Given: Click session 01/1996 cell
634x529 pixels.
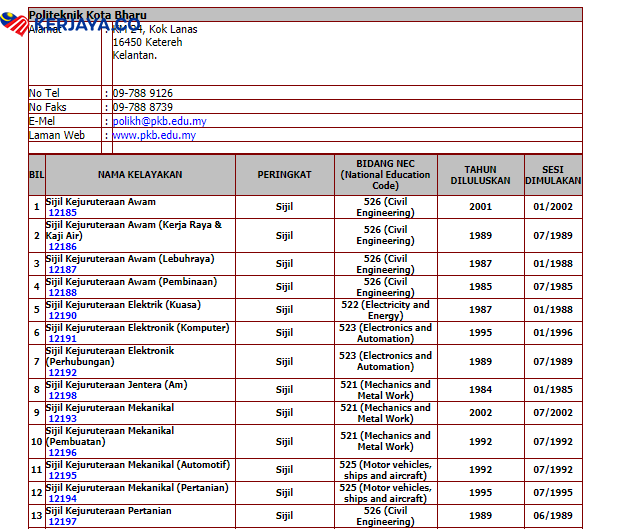Looking at the screenshot, I should [x=553, y=333].
